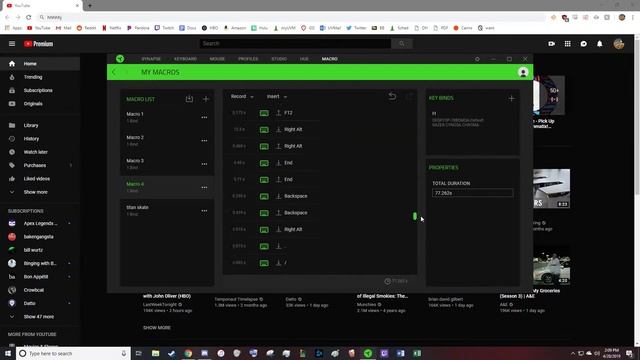The width and height of the screenshot is (640, 360).
Task: Click Windows taskbar search box
Action: [x=73, y=353]
